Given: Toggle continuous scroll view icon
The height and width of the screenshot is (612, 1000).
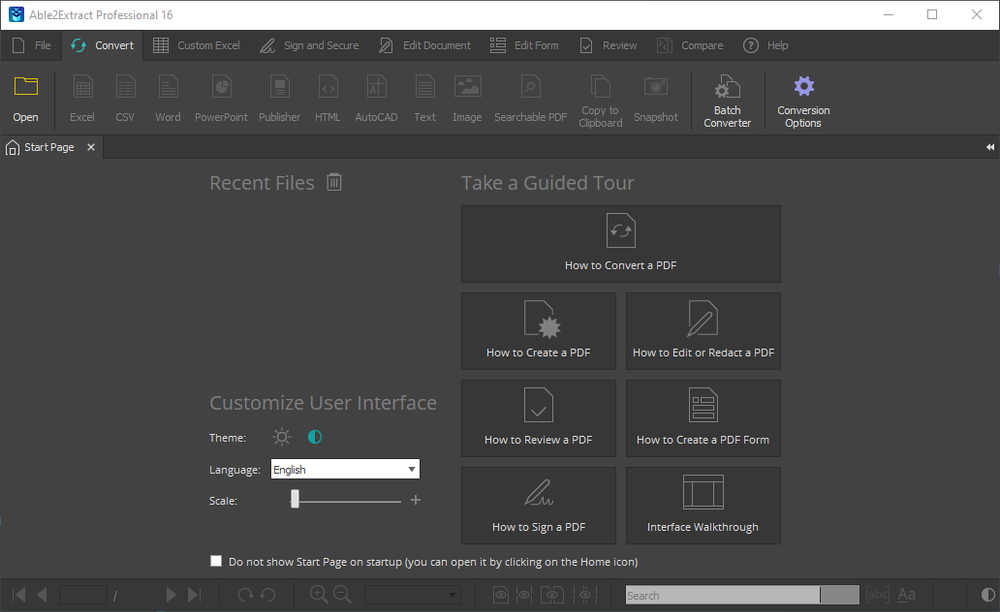Looking at the screenshot, I should [x=585, y=595].
